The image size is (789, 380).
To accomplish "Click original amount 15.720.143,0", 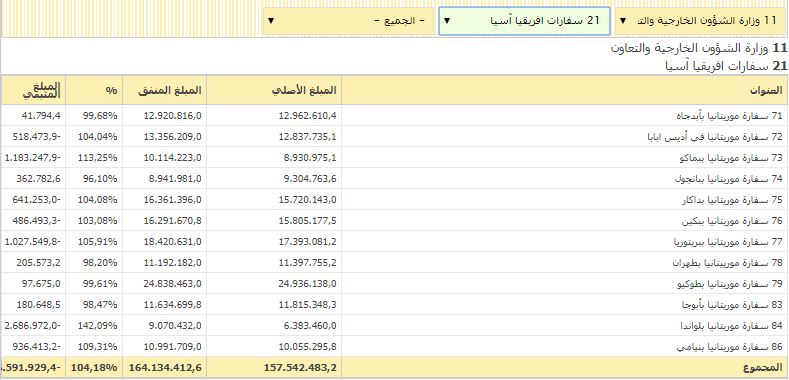I will pos(307,200).
